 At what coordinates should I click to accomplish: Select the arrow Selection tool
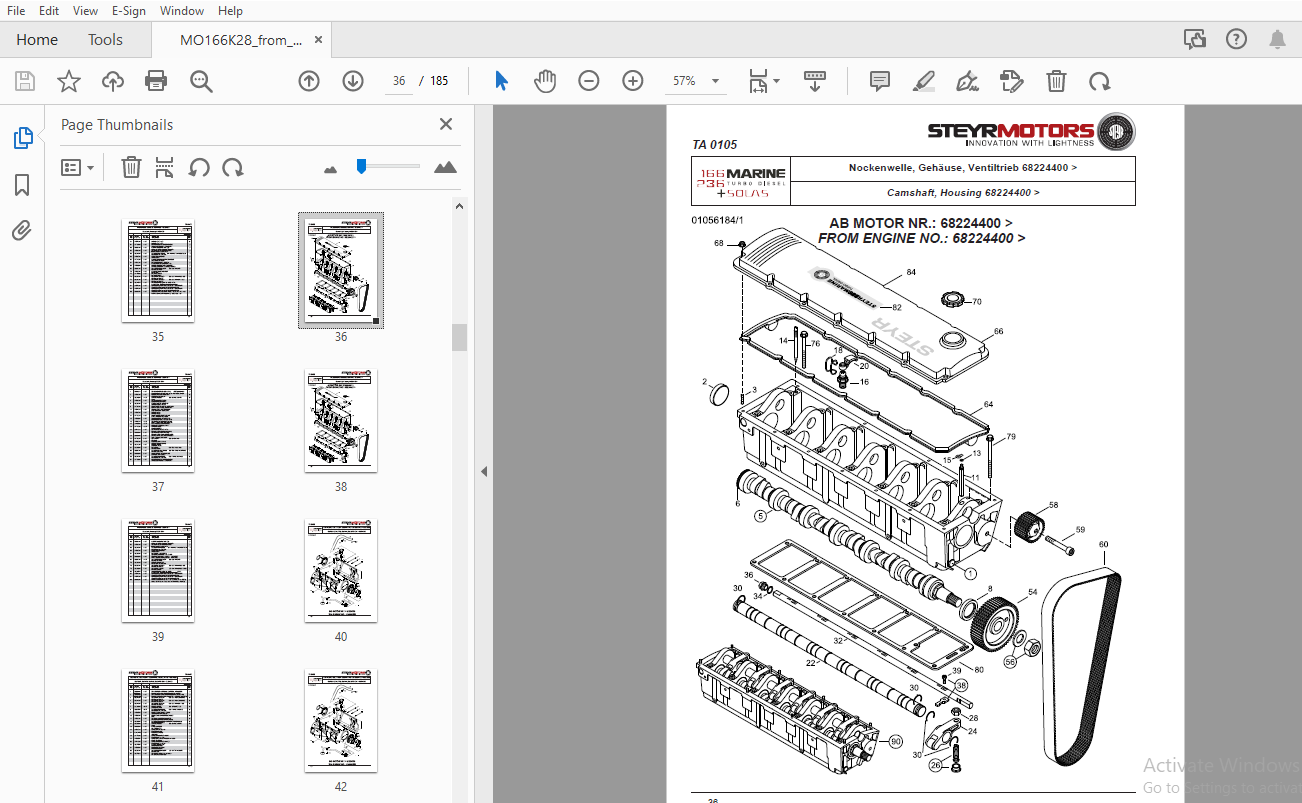click(501, 81)
